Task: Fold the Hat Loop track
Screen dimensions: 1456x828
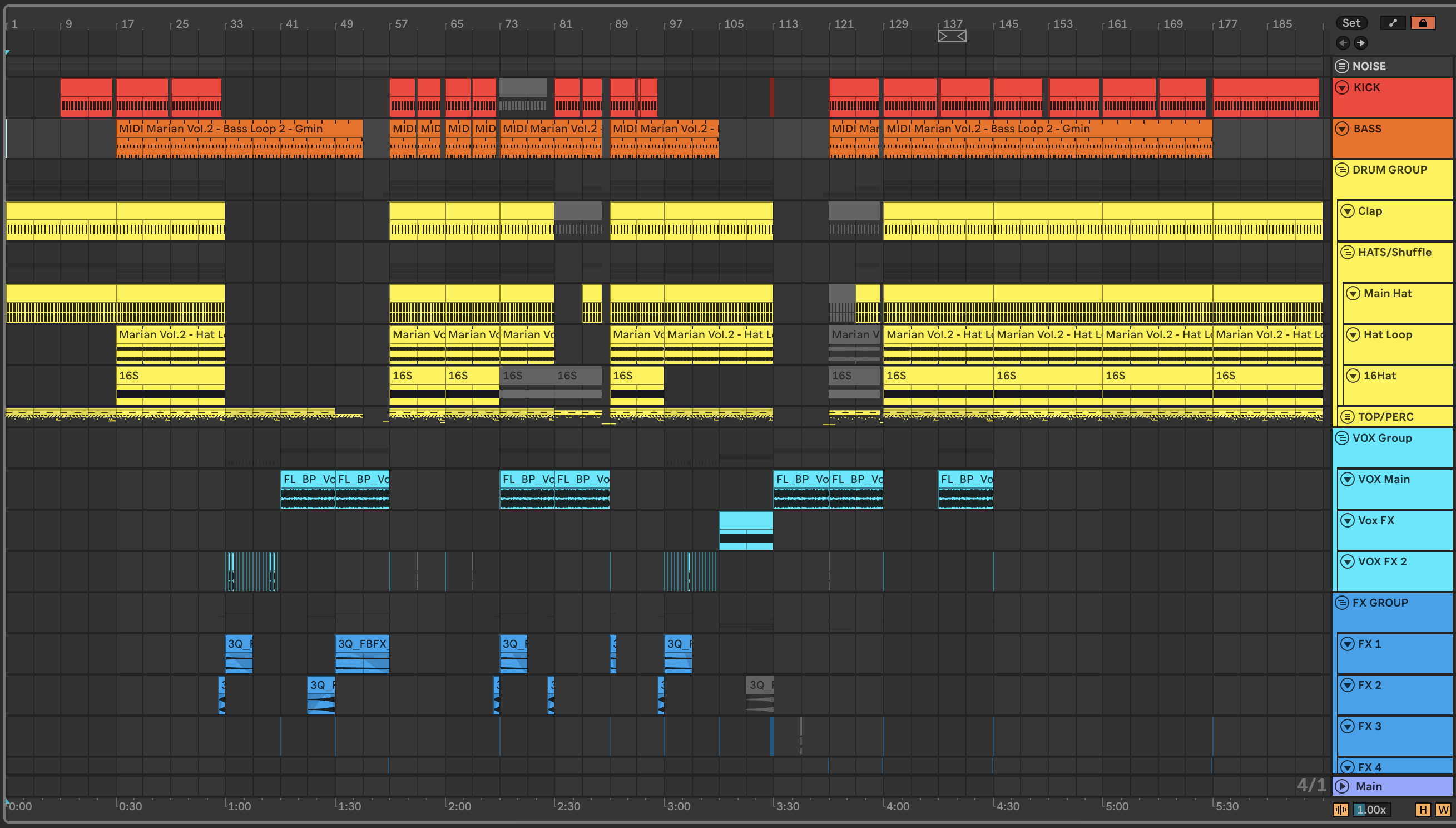Action: point(1353,334)
